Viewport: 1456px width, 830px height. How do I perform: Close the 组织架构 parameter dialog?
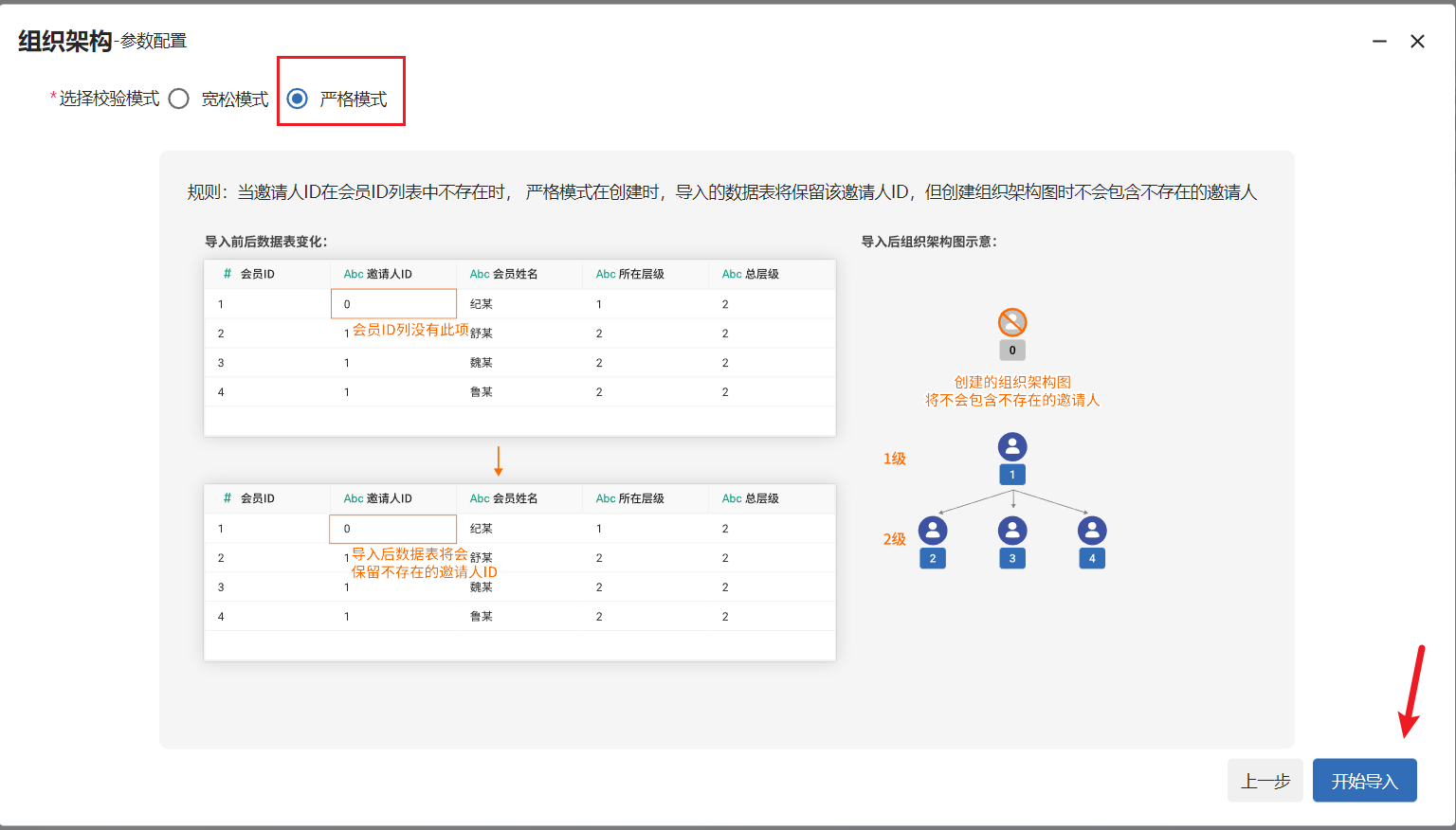click(1417, 42)
